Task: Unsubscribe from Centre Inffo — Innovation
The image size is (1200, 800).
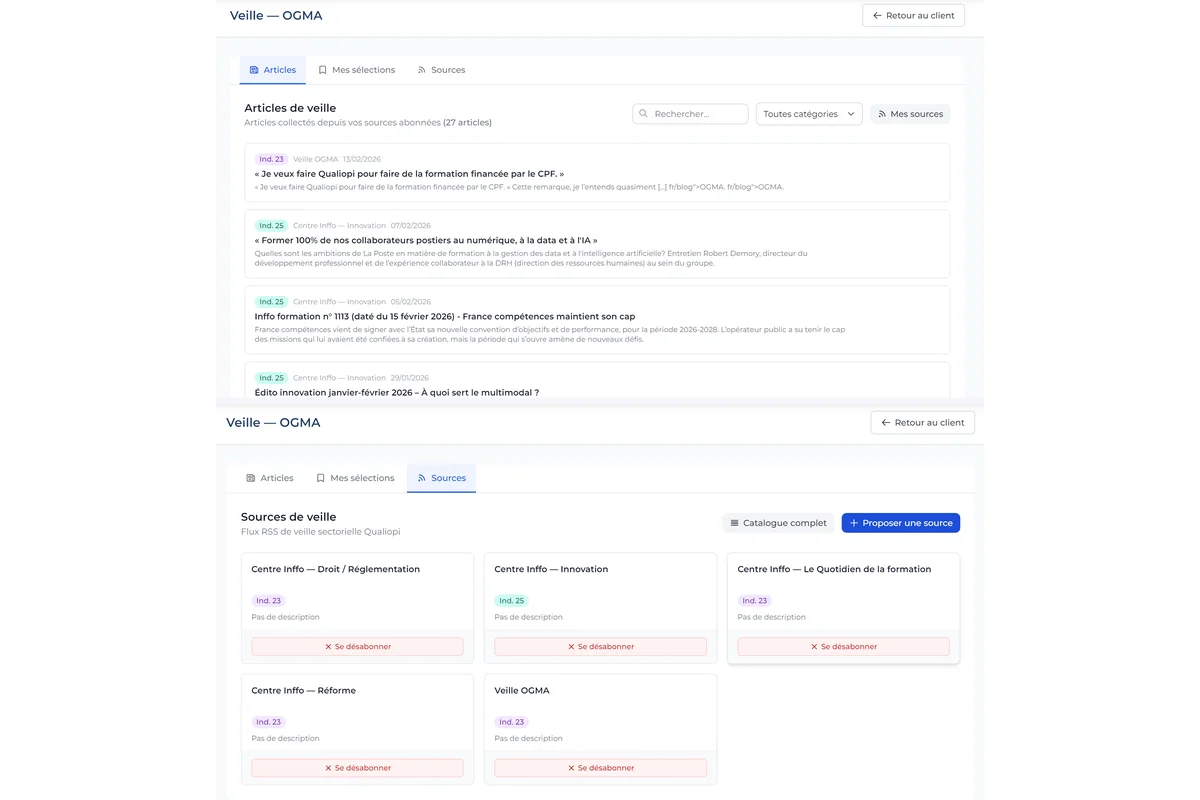Action: tap(599, 646)
